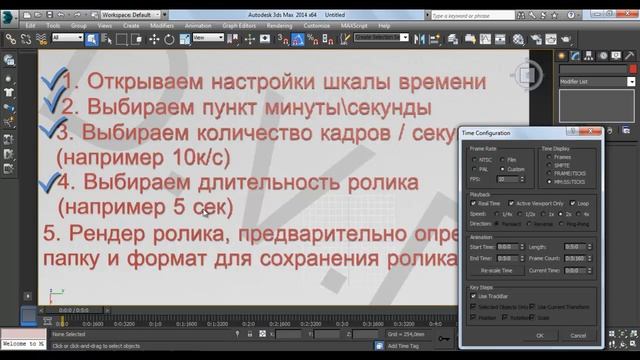The height and width of the screenshot is (360, 640).
Task: Click the object color swatch in Modify panel
Action: (x=633, y=69)
